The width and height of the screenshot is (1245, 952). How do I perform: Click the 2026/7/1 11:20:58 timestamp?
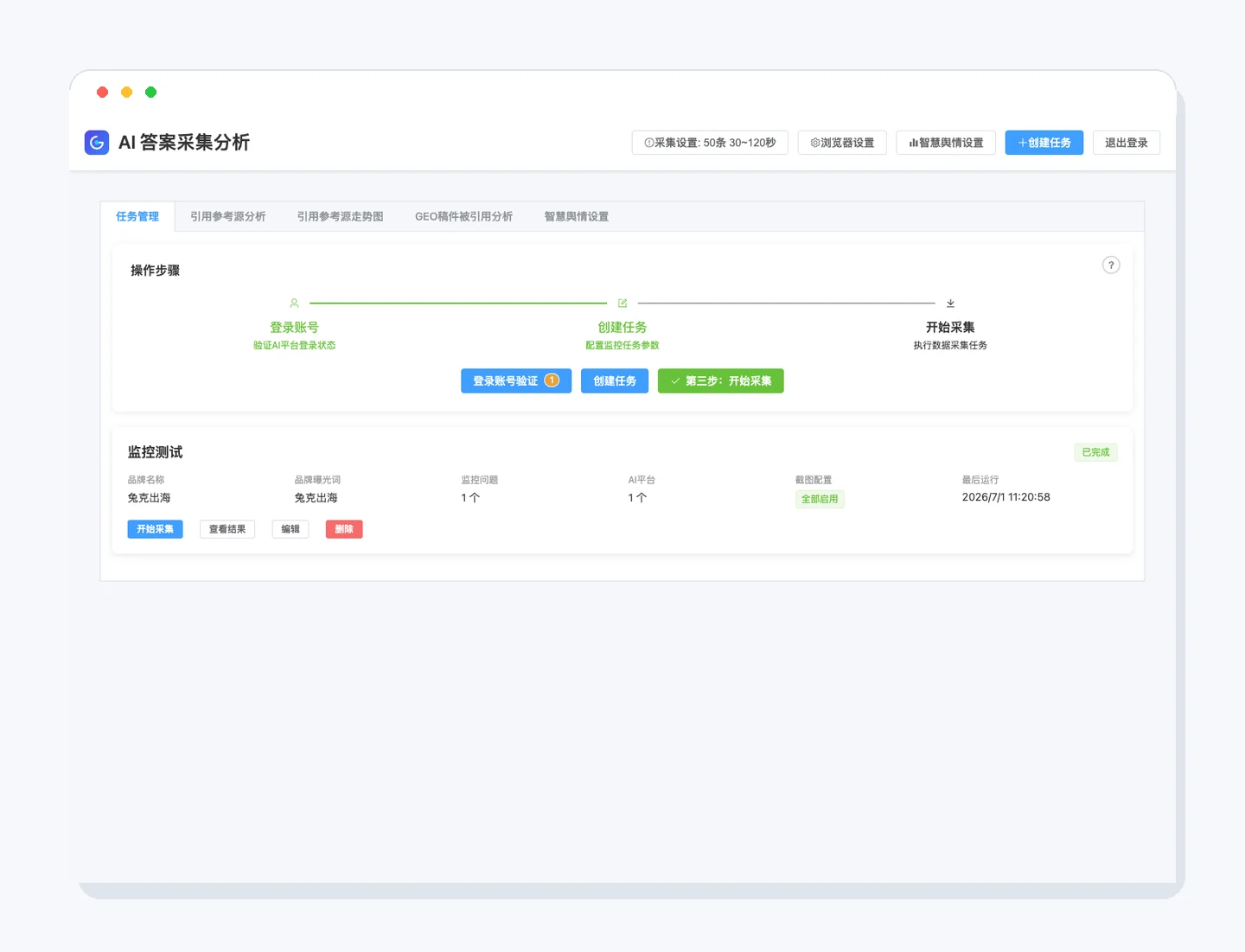(1006, 497)
